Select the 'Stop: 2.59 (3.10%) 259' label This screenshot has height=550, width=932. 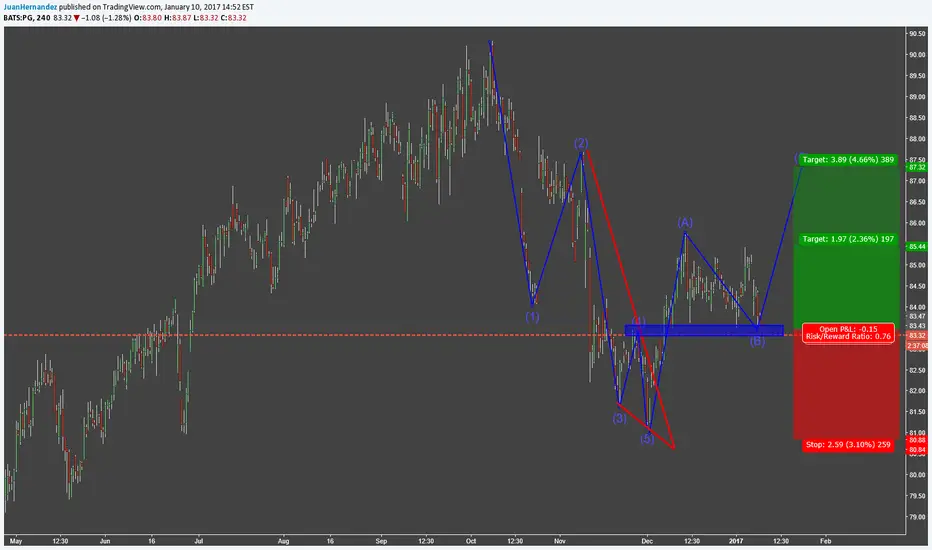tap(848, 445)
